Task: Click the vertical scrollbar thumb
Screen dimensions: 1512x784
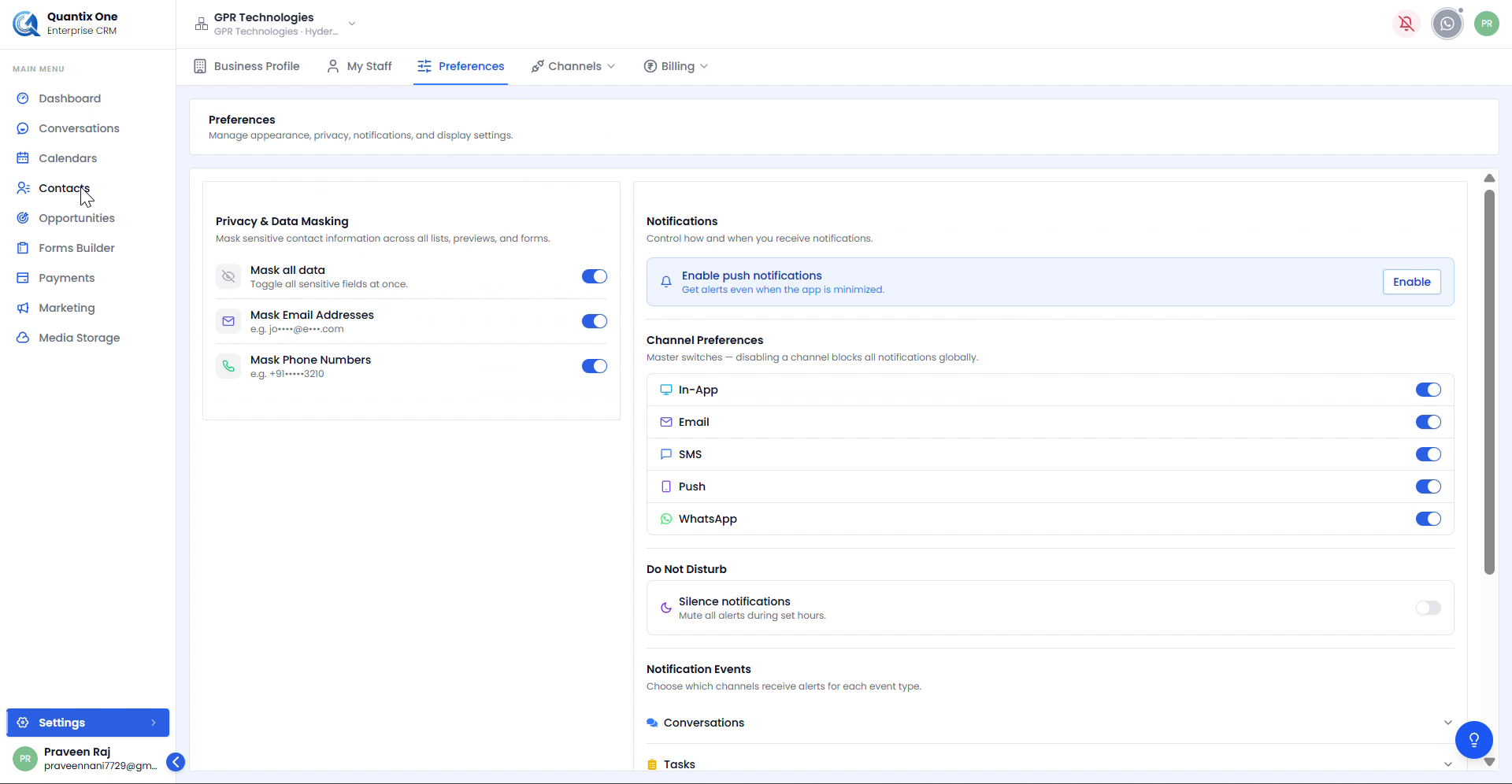Action: coord(1489,382)
